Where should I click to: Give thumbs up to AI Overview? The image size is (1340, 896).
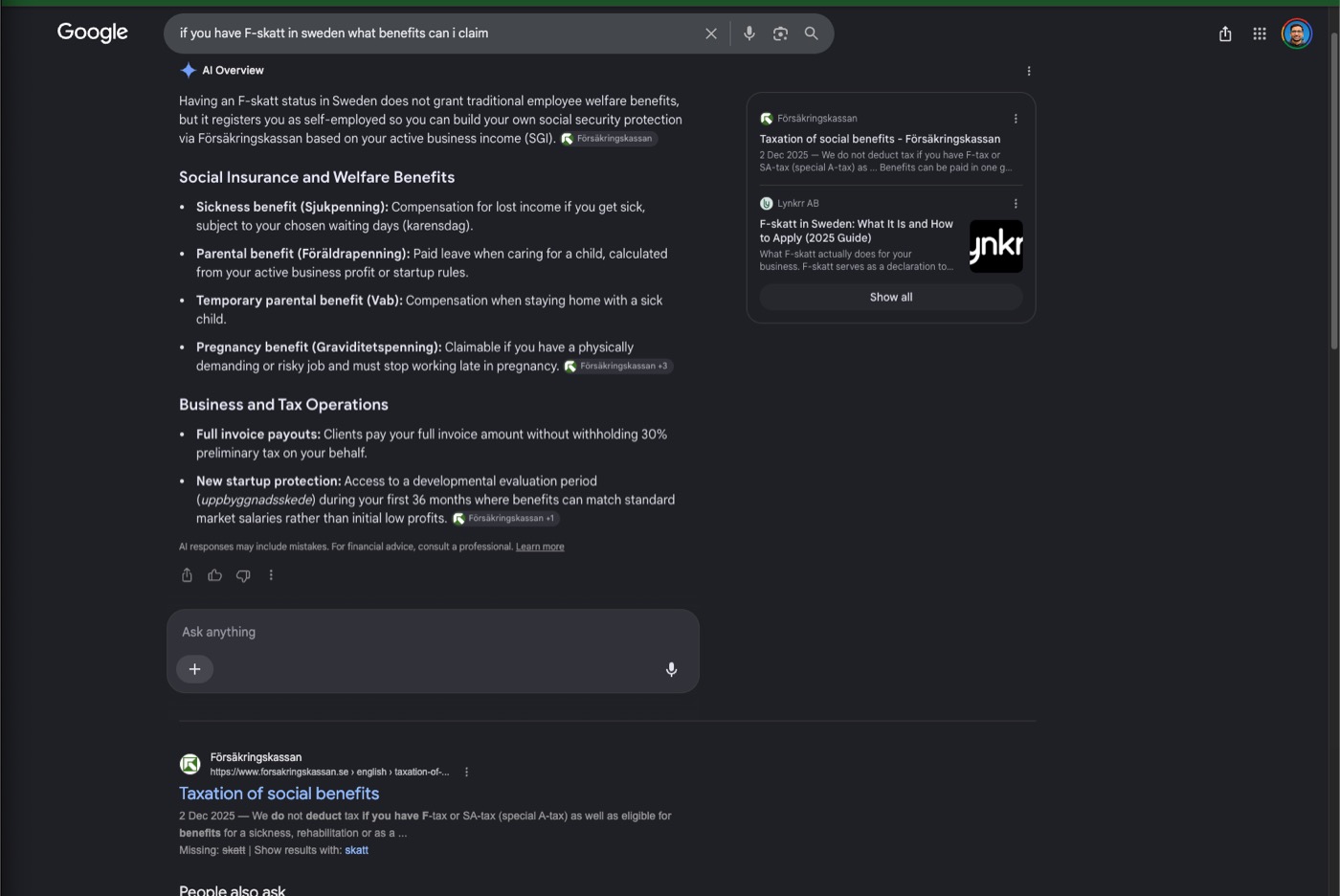point(214,575)
